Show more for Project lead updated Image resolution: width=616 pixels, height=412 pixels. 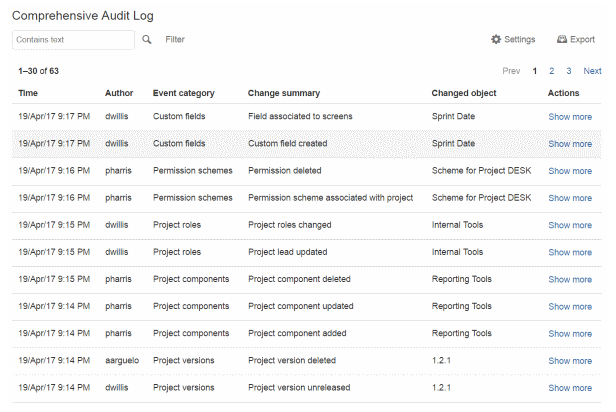click(570, 252)
